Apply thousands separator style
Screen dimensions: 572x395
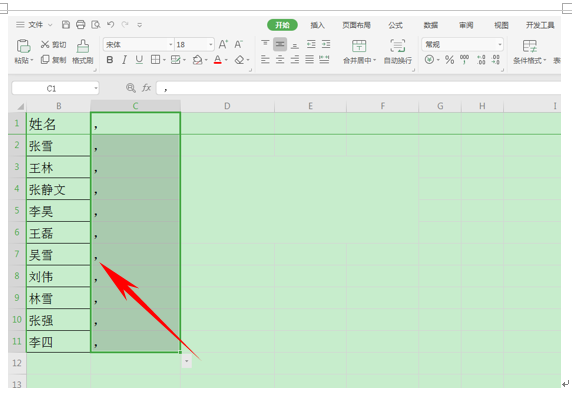pyautogui.click(x=464, y=59)
